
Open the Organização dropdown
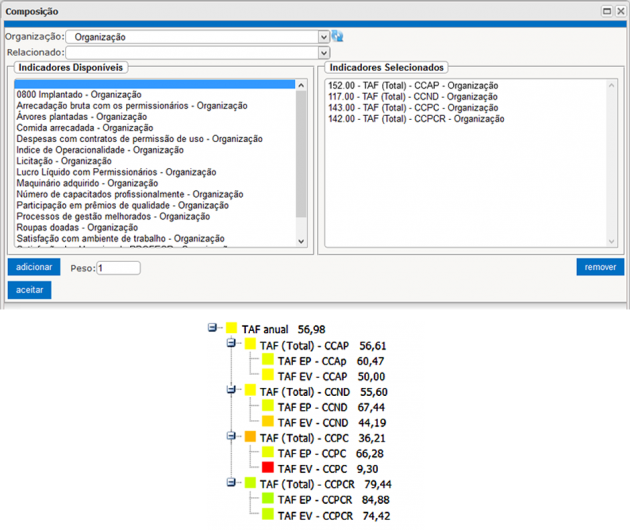323,37
